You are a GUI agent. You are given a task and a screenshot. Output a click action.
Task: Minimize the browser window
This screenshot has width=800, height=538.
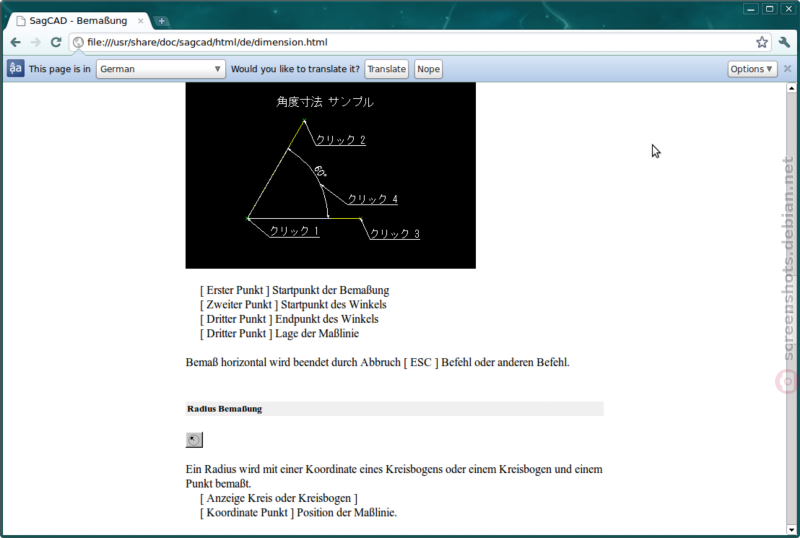[751, 9]
